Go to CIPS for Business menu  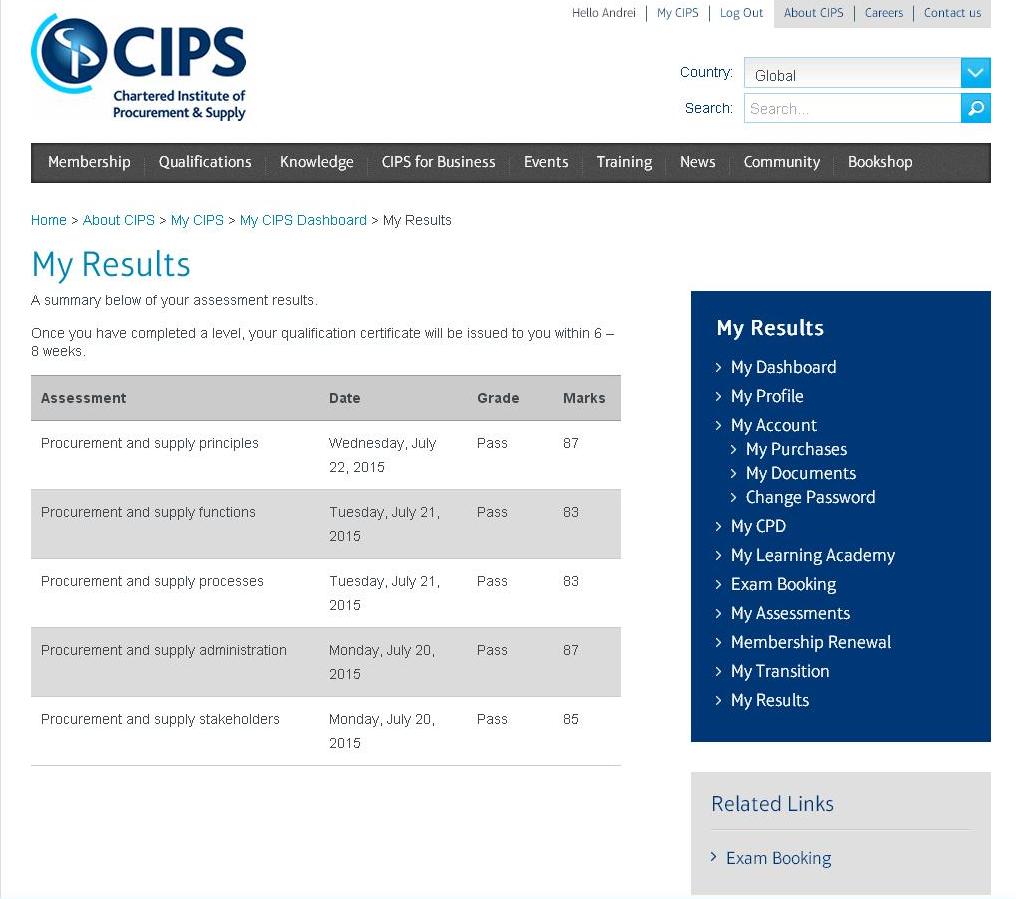point(438,162)
